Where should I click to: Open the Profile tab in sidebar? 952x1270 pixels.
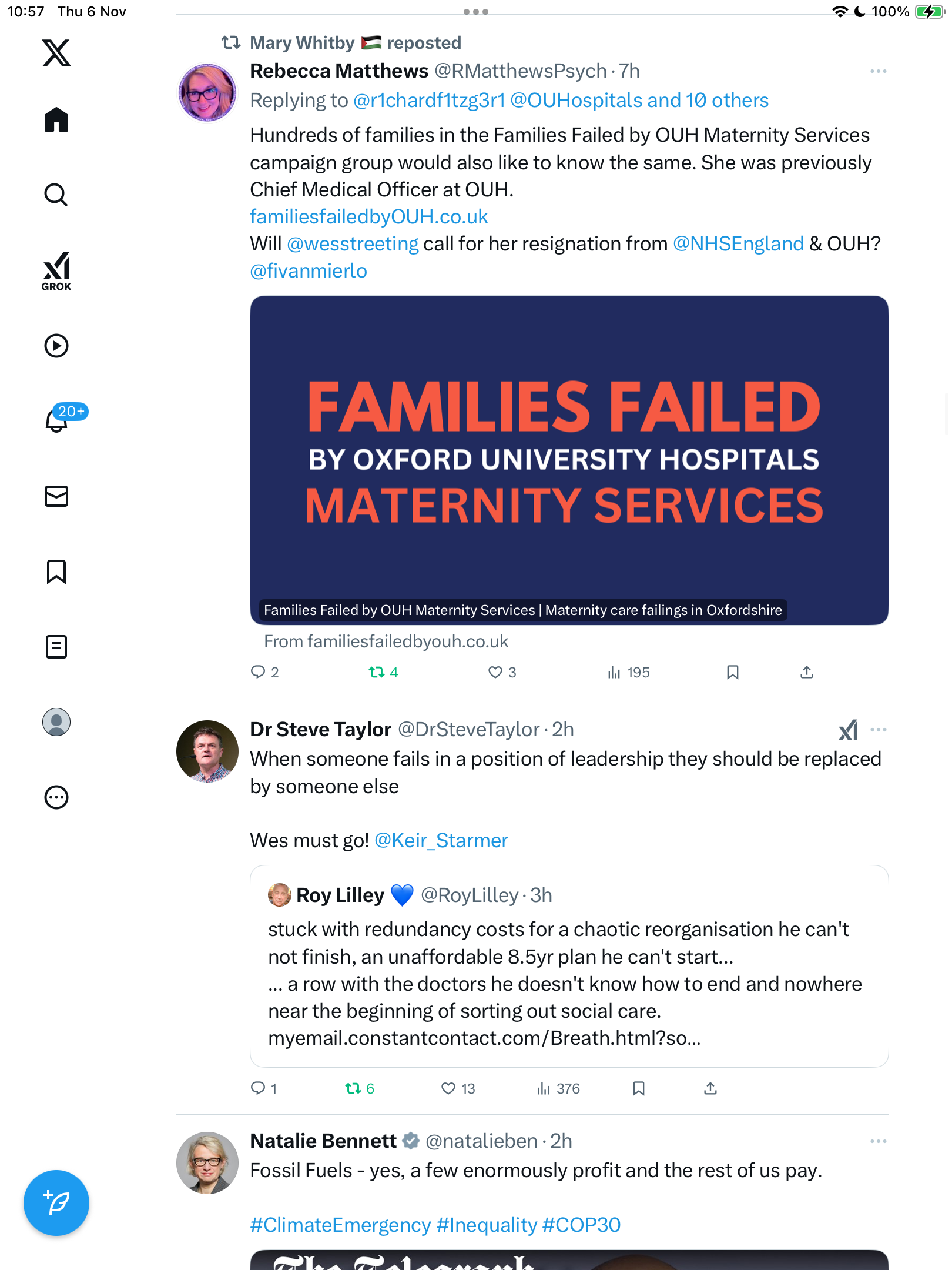[x=56, y=722]
